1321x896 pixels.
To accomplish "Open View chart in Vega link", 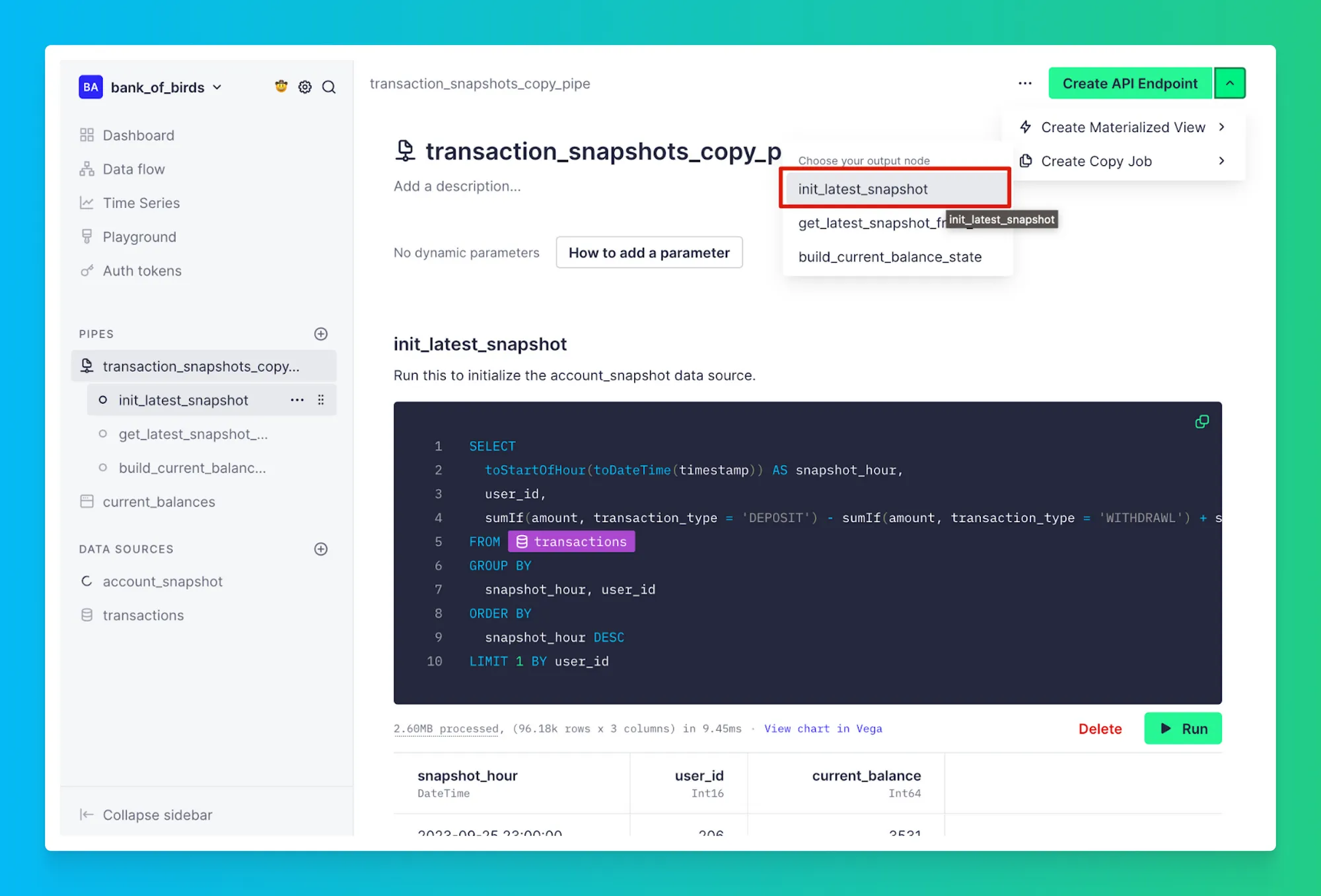I will pos(823,729).
